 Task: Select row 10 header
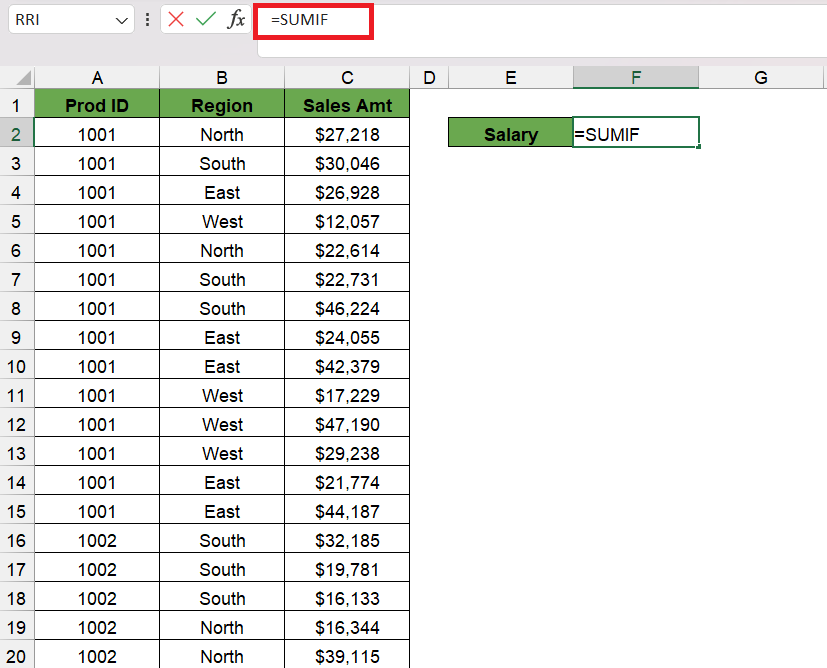pyautogui.click(x=16, y=366)
